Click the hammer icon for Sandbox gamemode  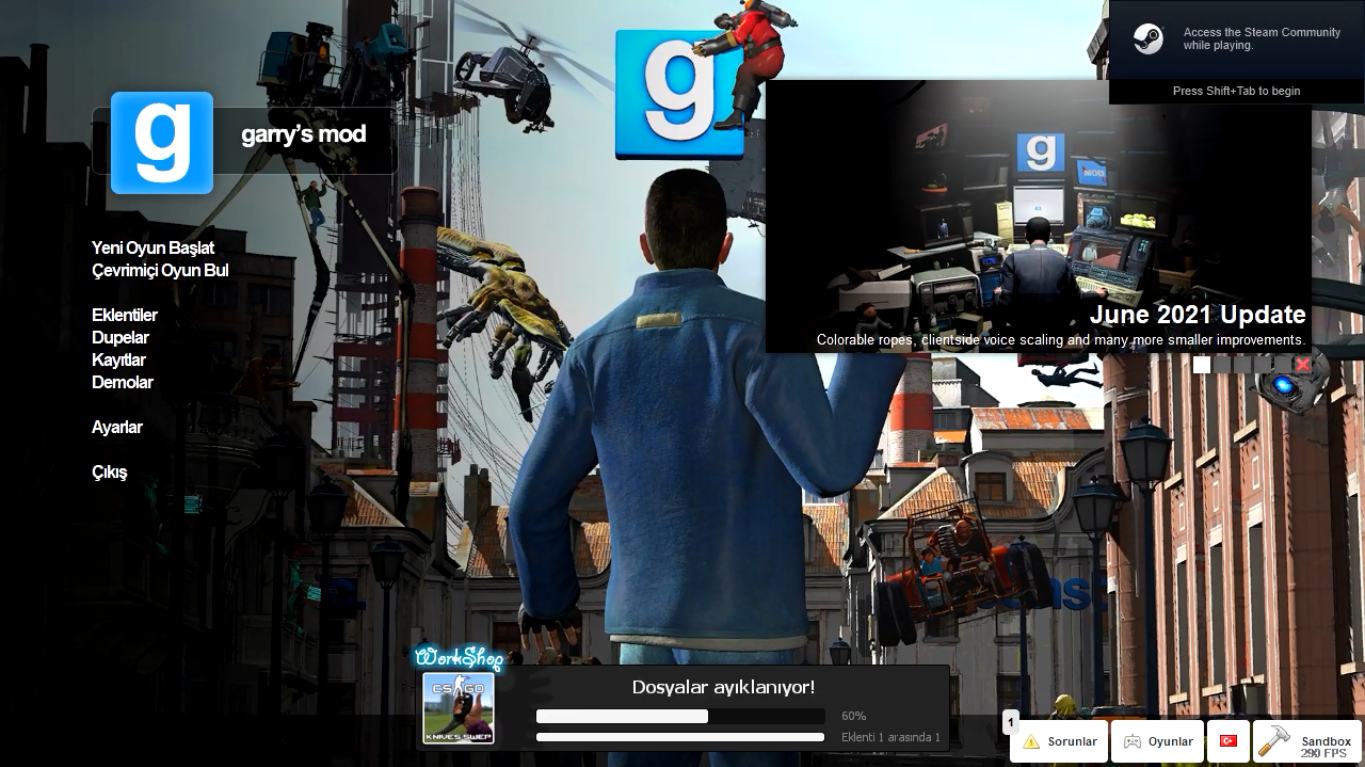[x=1274, y=741]
